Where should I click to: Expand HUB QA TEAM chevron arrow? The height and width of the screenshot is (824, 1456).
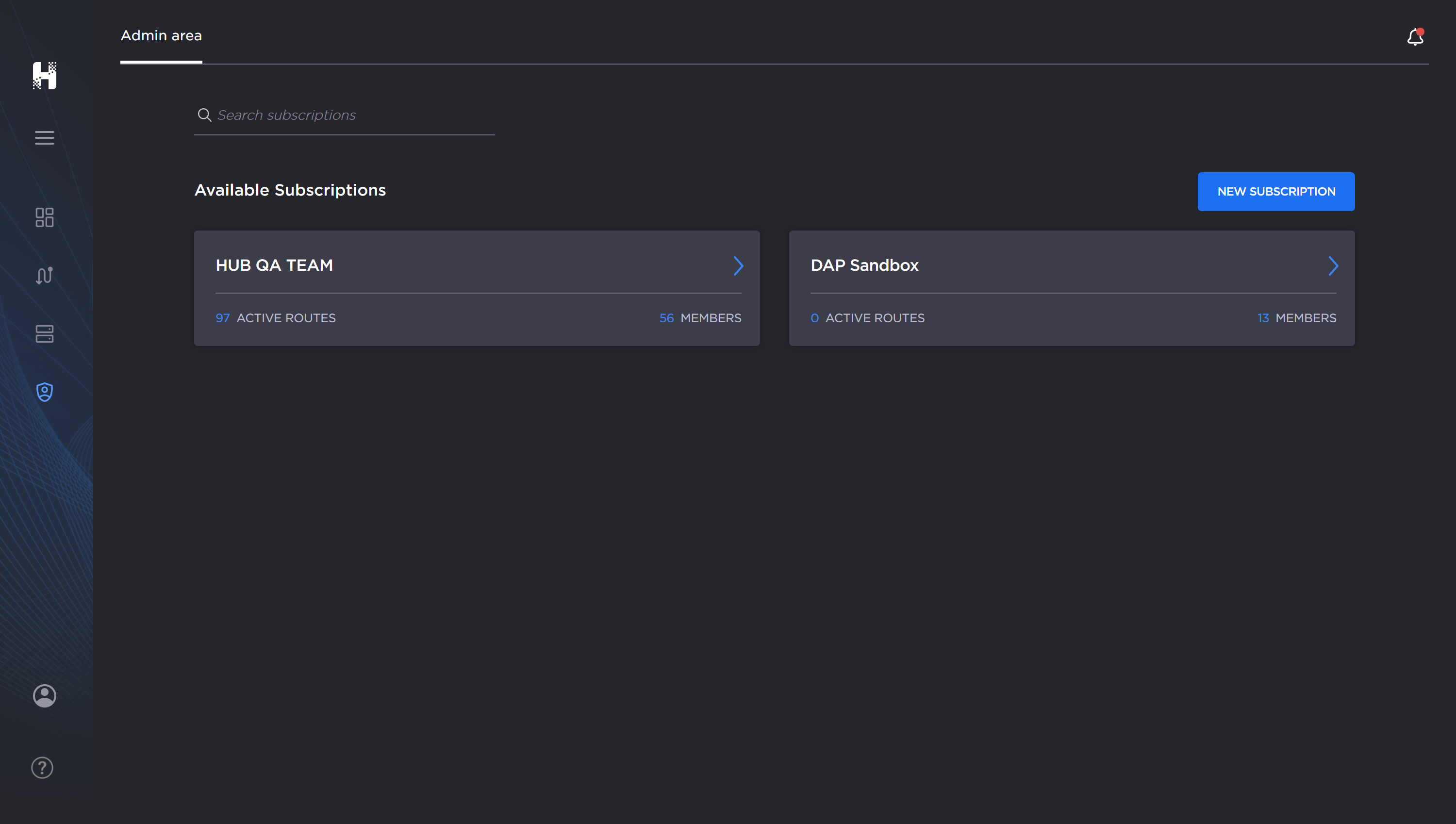coord(738,265)
